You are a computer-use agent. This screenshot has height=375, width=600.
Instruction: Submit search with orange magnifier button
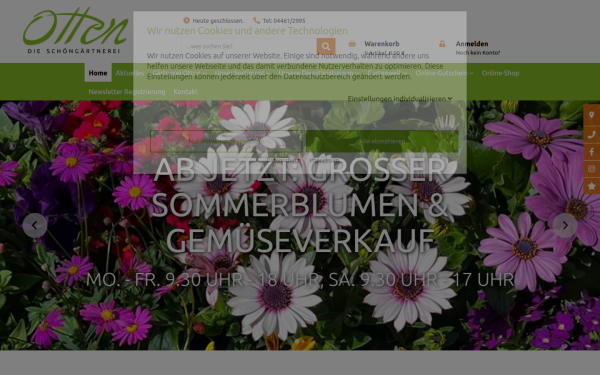(x=326, y=46)
